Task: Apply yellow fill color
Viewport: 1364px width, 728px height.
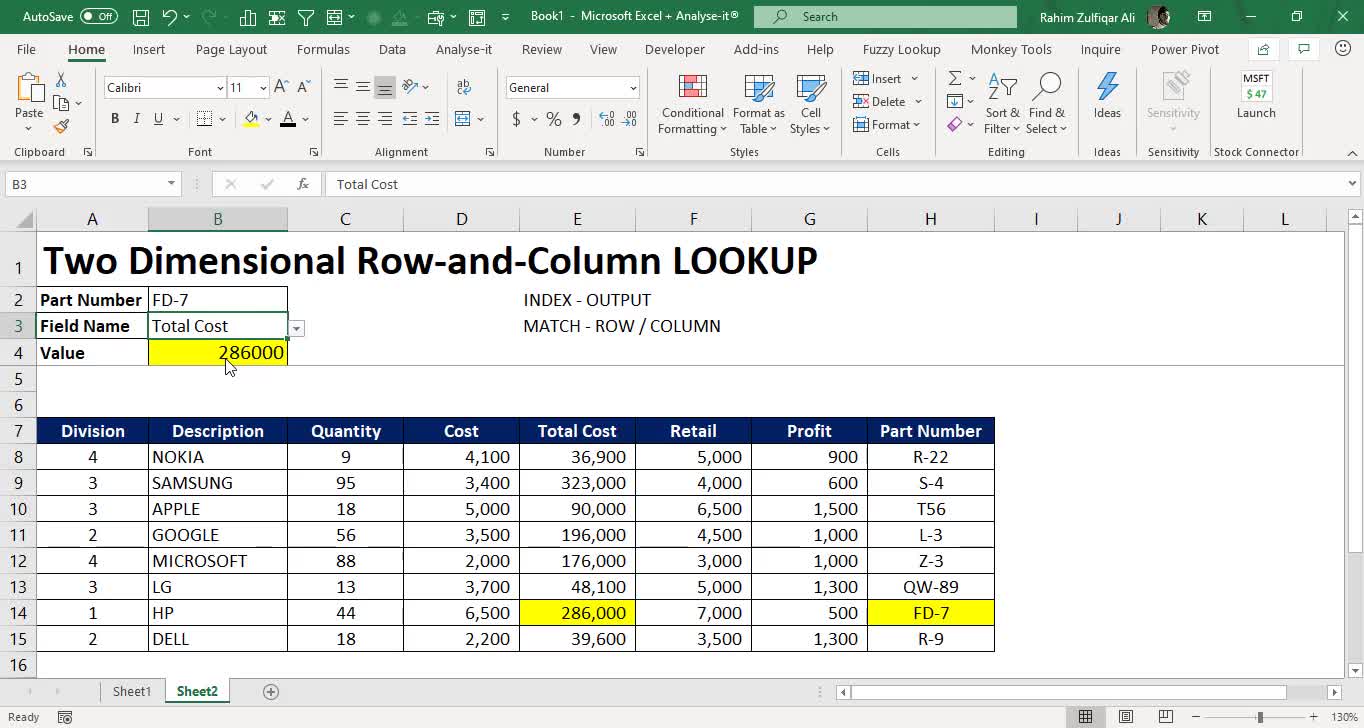Action: (x=251, y=119)
